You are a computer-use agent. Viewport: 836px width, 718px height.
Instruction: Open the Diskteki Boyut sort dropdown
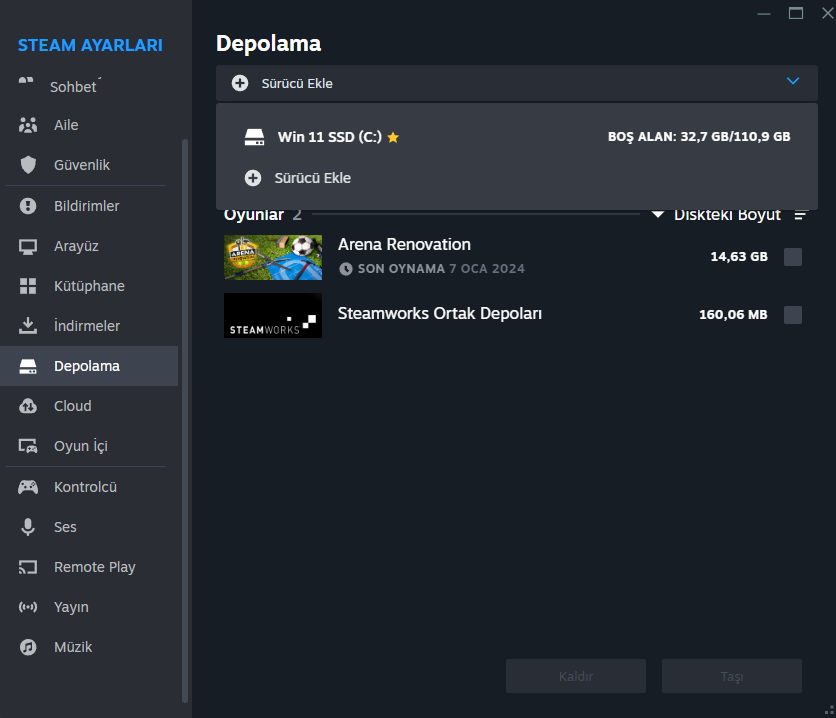point(716,214)
